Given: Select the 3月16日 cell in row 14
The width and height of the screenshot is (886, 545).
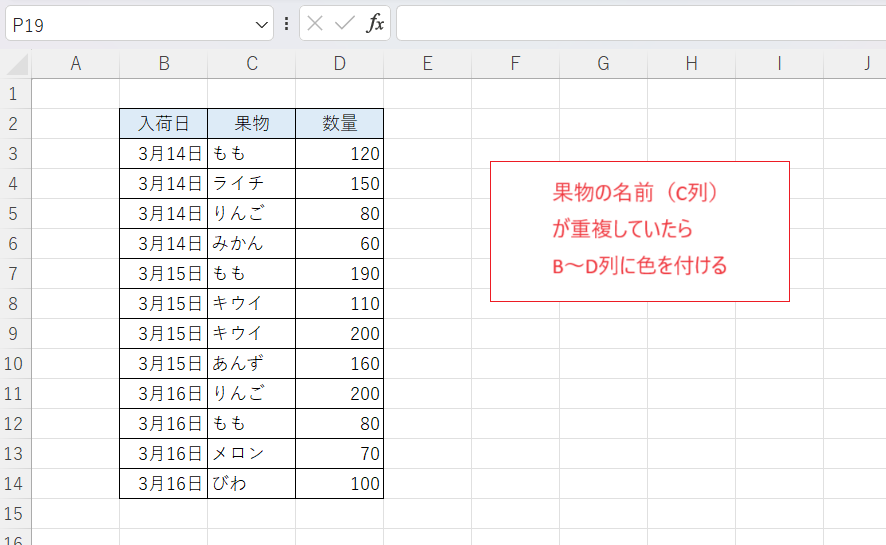Looking at the screenshot, I should [x=164, y=483].
